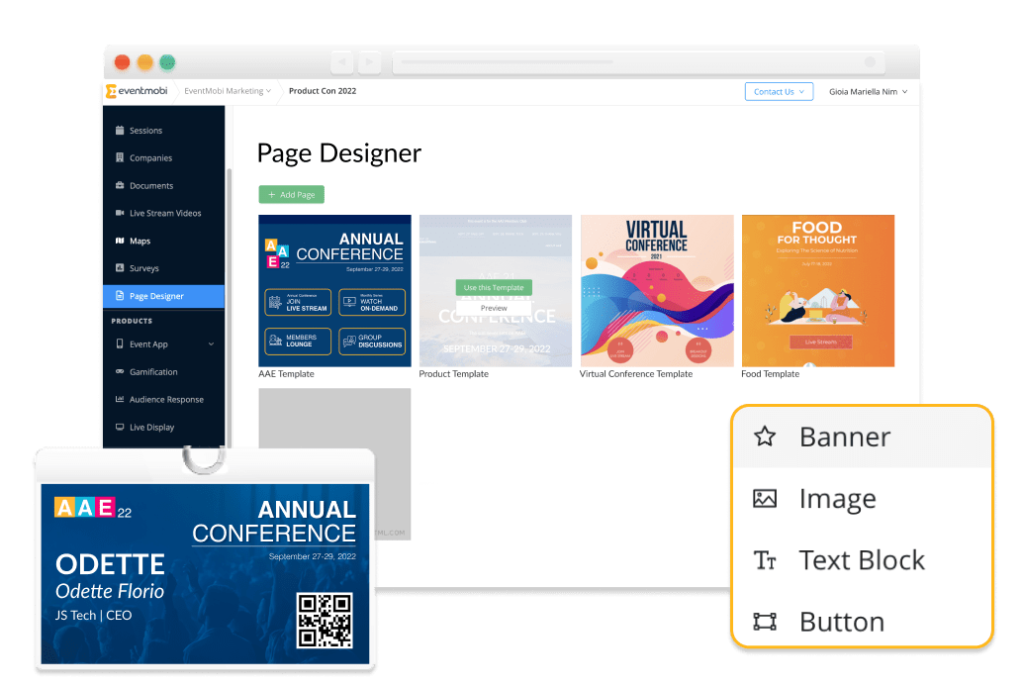The width and height of the screenshot is (1024, 687).
Task: Open Surveys using its sidebar icon
Action: 122,268
